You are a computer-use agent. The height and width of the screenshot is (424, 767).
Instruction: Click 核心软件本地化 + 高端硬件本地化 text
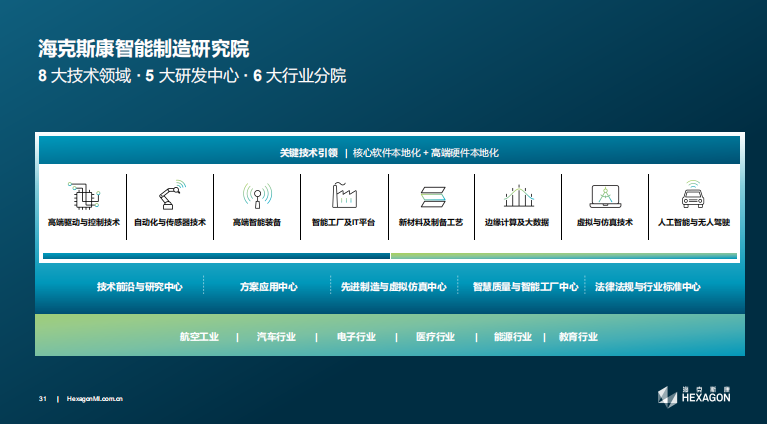click(426, 153)
